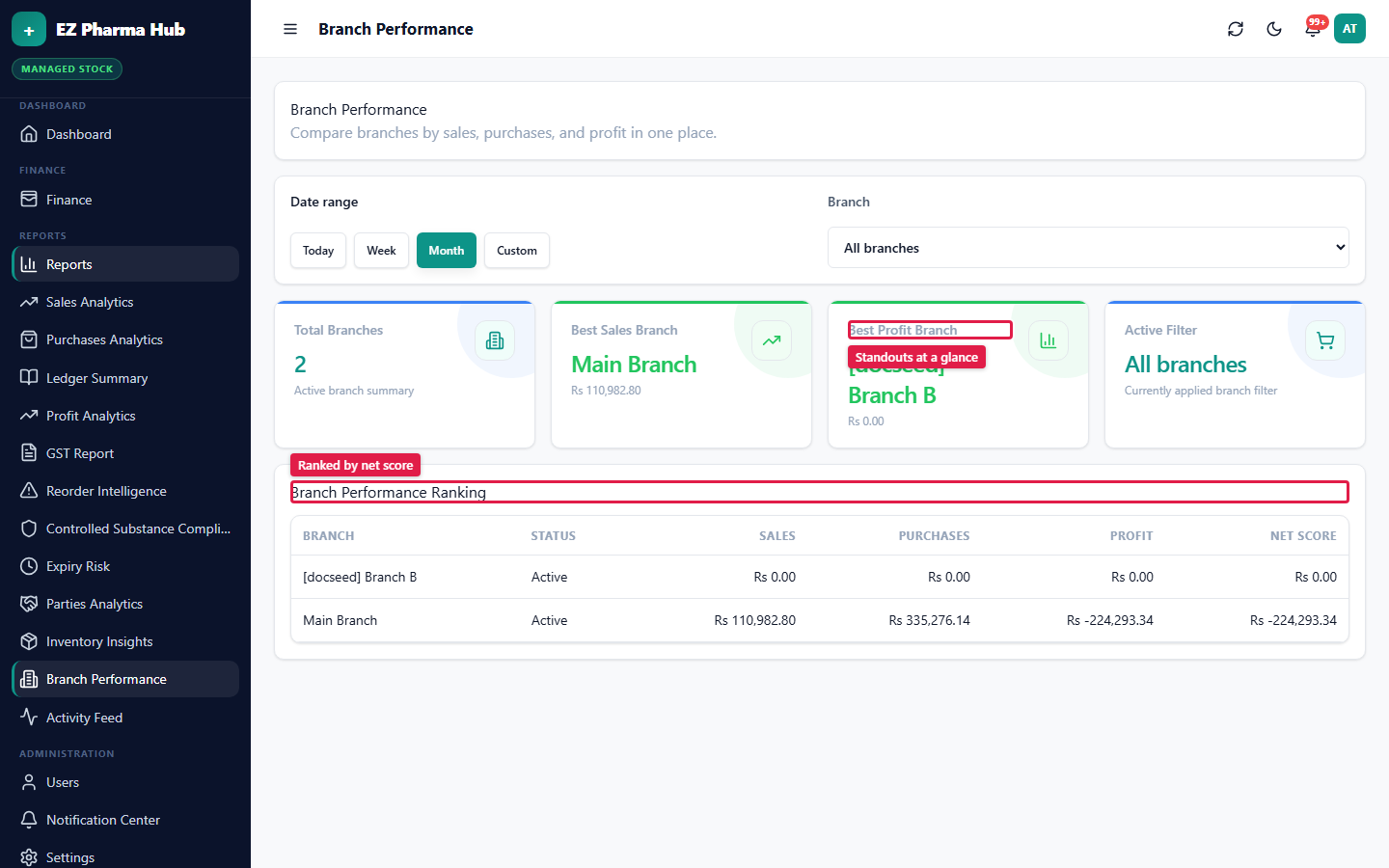Open GST Report page

pyautogui.click(x=125, y=453)
